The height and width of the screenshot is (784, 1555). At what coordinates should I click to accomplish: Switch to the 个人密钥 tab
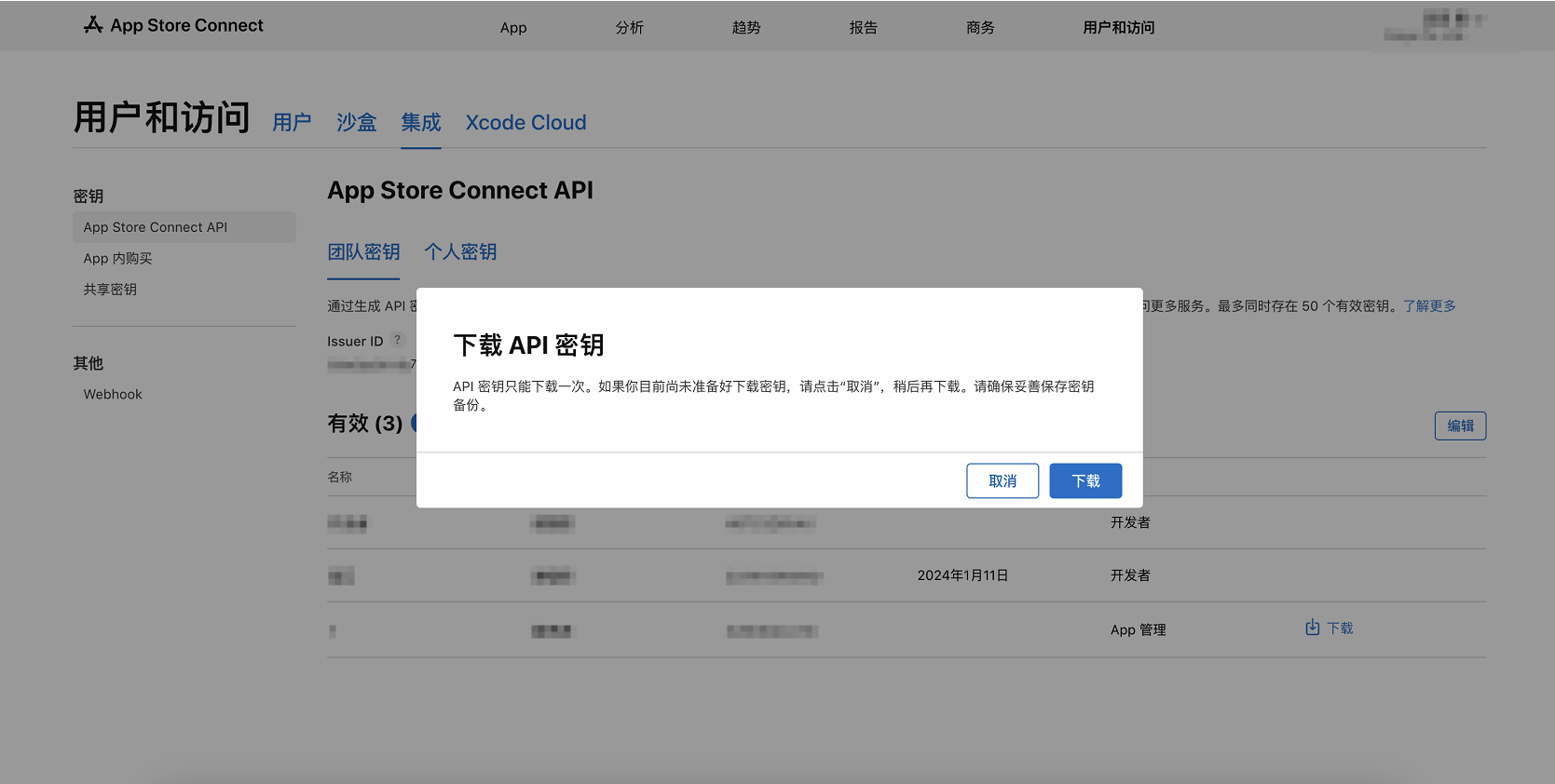460,251
